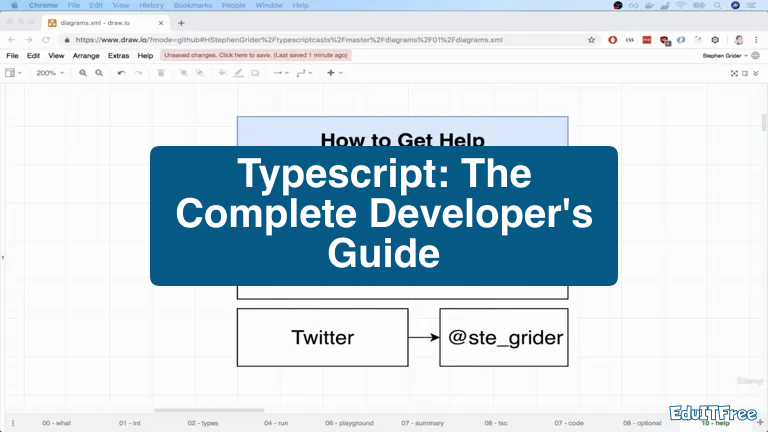768x432 pixels.
Task: Bookmark this page with the star icon
Action: point(592,40)
